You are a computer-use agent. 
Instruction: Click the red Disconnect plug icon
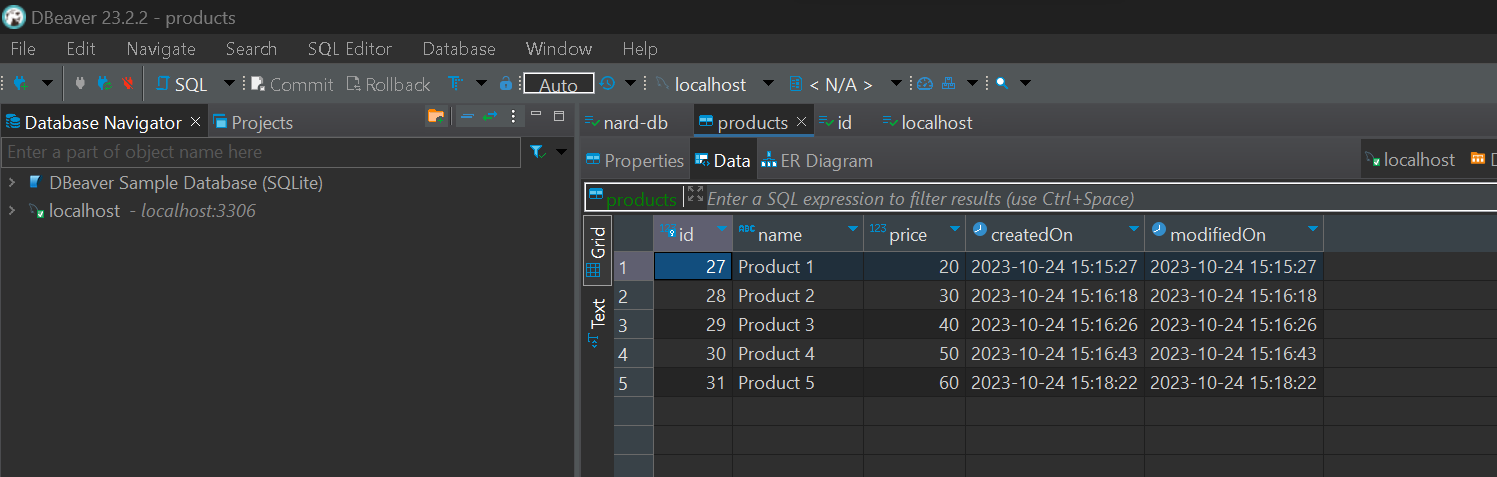[127, 84]
